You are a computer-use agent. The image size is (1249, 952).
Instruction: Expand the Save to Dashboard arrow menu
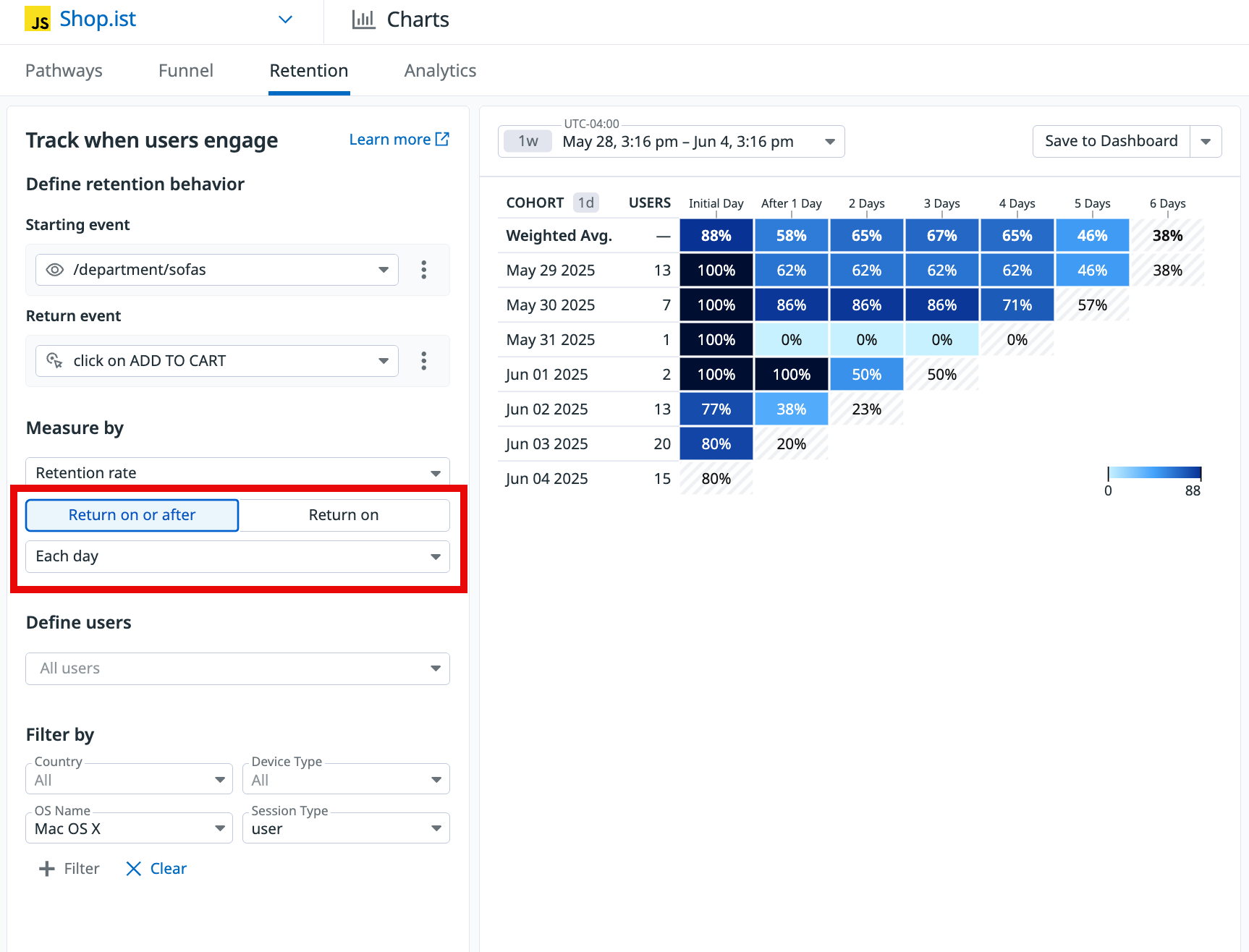(1206, 142)
